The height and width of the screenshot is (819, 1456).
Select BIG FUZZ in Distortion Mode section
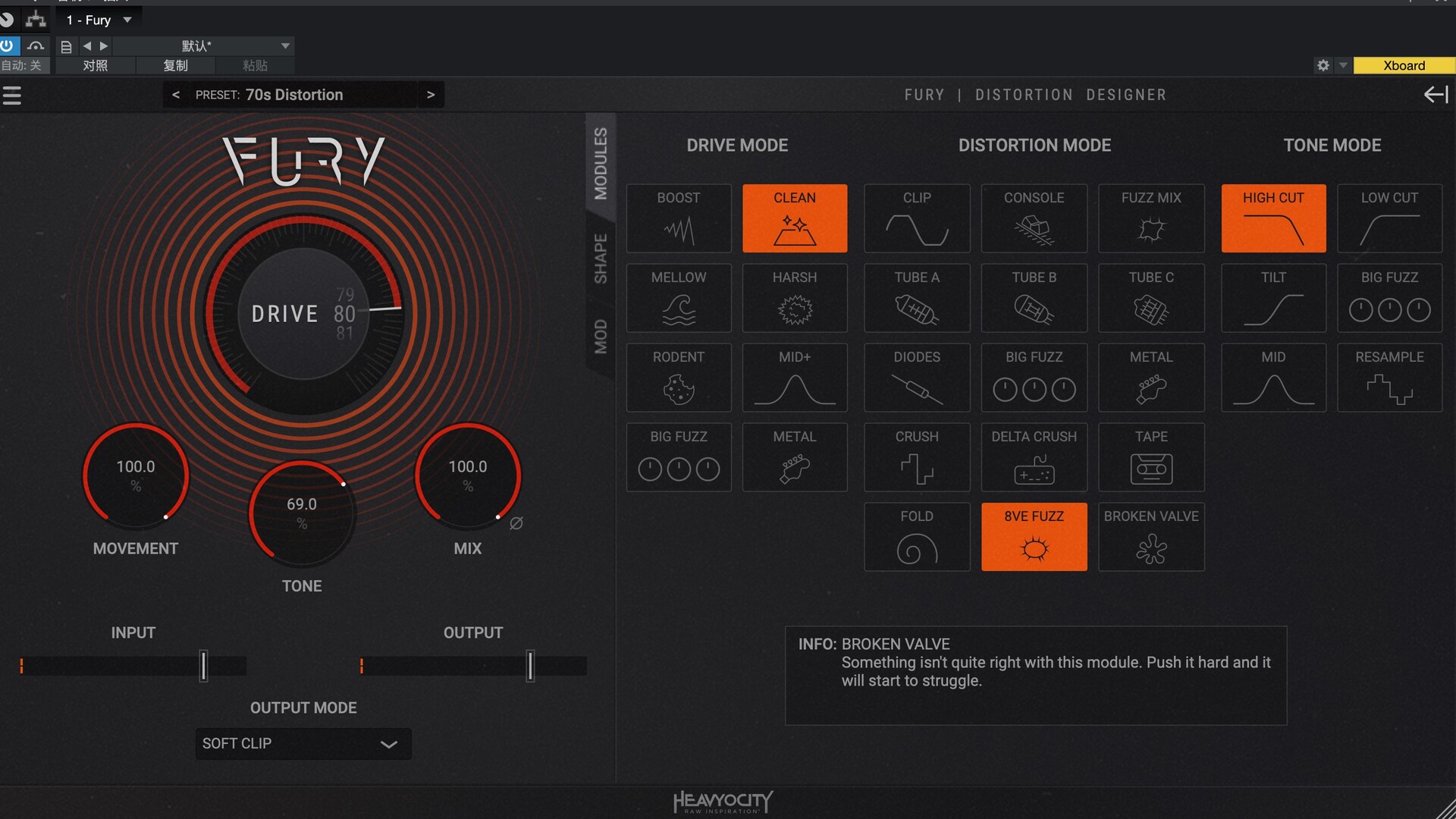pyautogui.click(x=1034, y=378)
